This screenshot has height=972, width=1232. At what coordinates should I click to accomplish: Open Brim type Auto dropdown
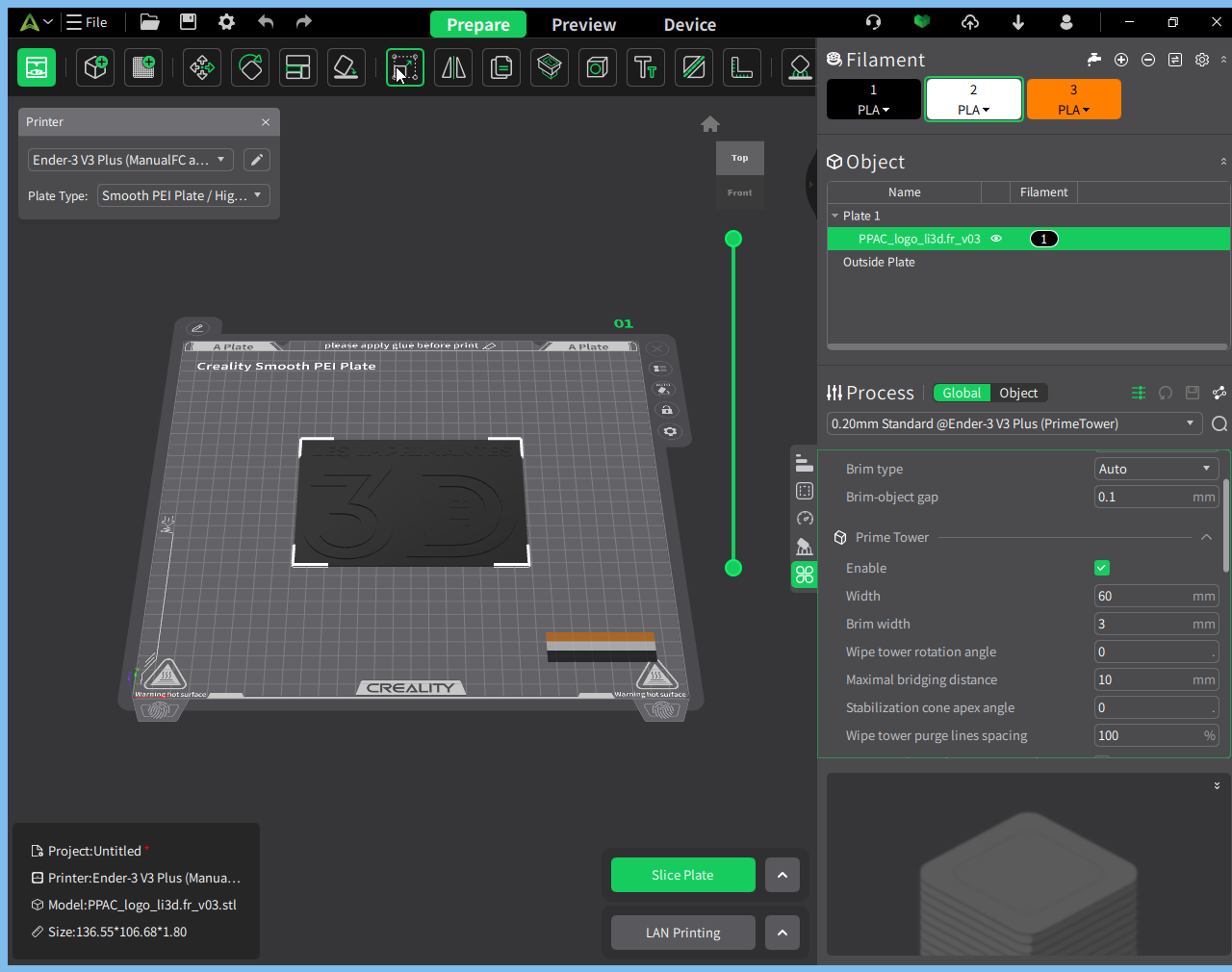1157,469
